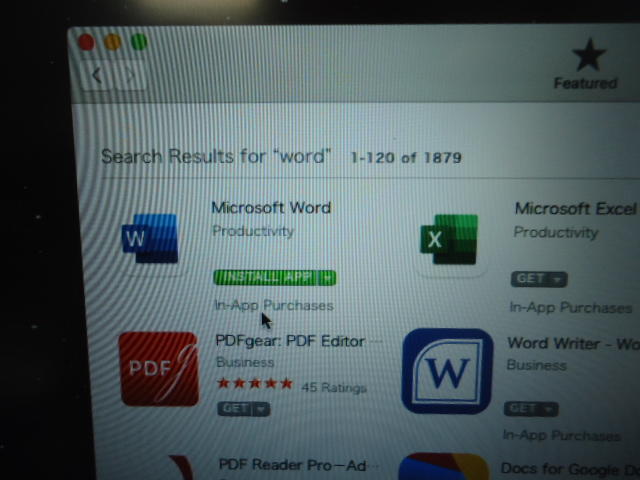Viewport: 640px width, 480px height.
Task: Open the Microsoft Word app icon
Action: (150, 238)
